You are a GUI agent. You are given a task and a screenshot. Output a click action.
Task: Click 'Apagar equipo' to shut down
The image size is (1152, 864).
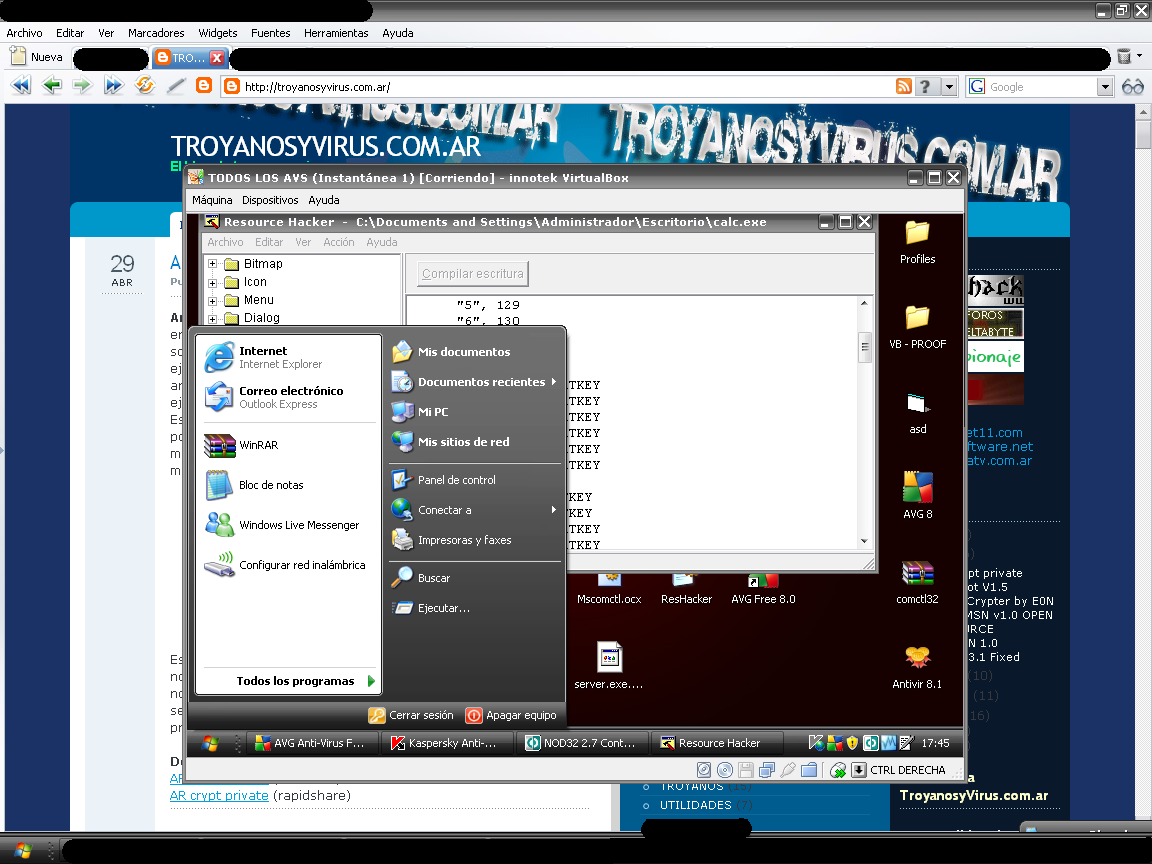512,715
